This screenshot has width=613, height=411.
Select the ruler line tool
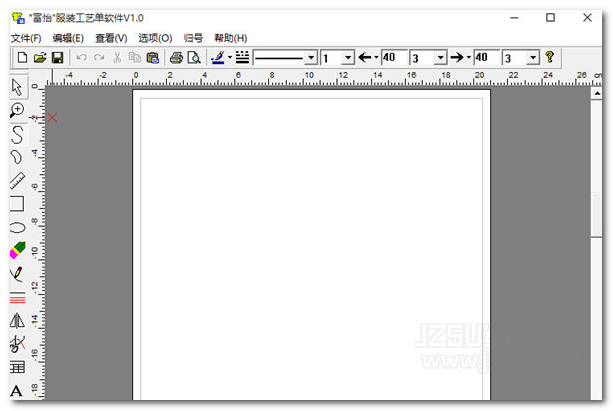click(17, 181)
